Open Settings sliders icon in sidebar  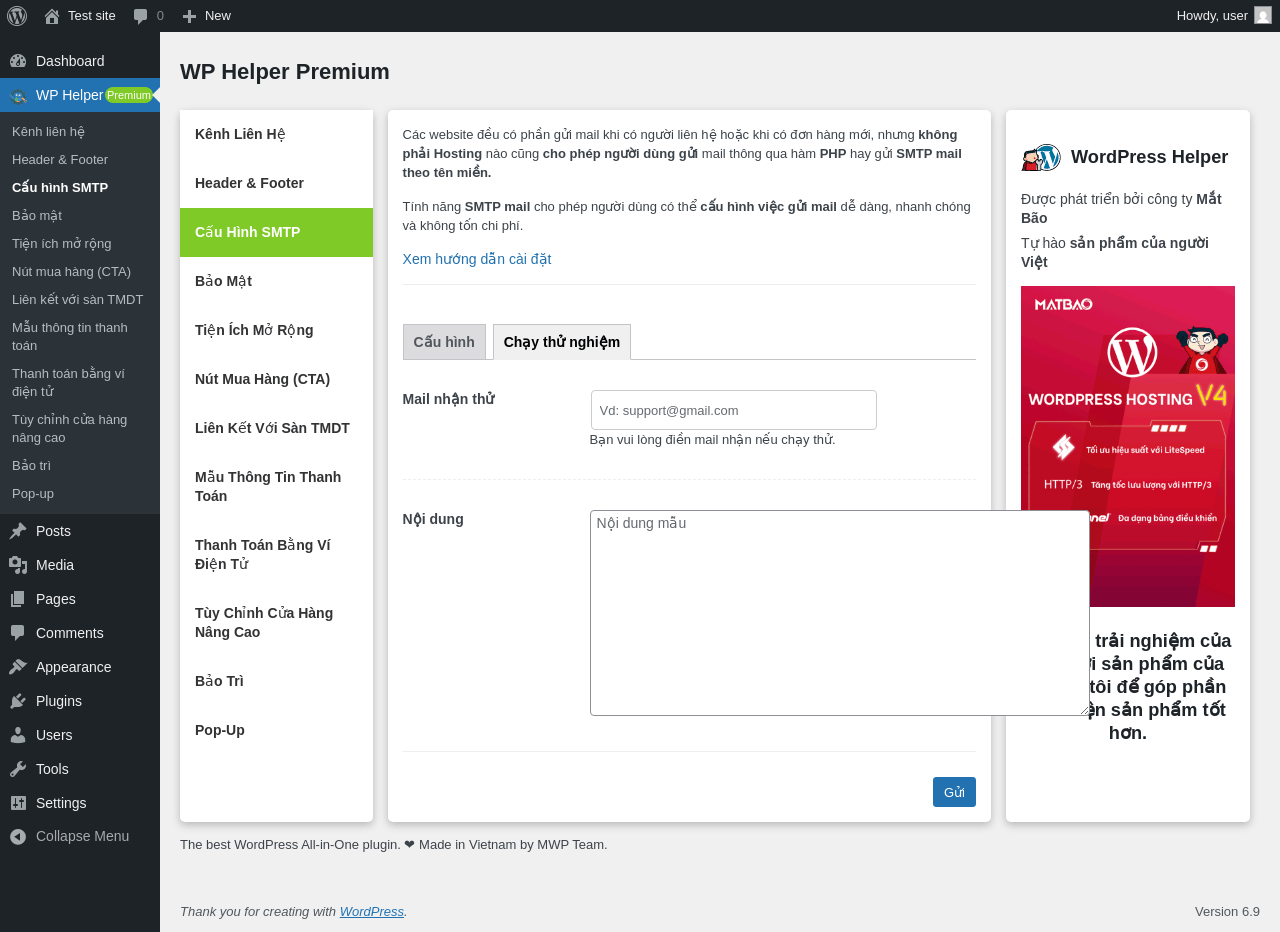pos(18,803)
